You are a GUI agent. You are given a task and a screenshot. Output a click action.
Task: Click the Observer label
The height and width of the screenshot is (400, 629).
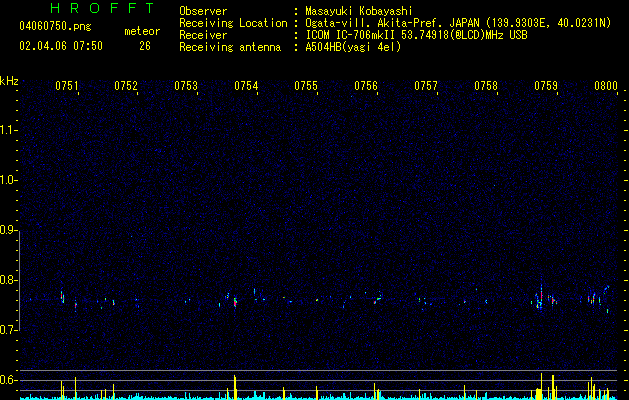[x=203, y=11]
